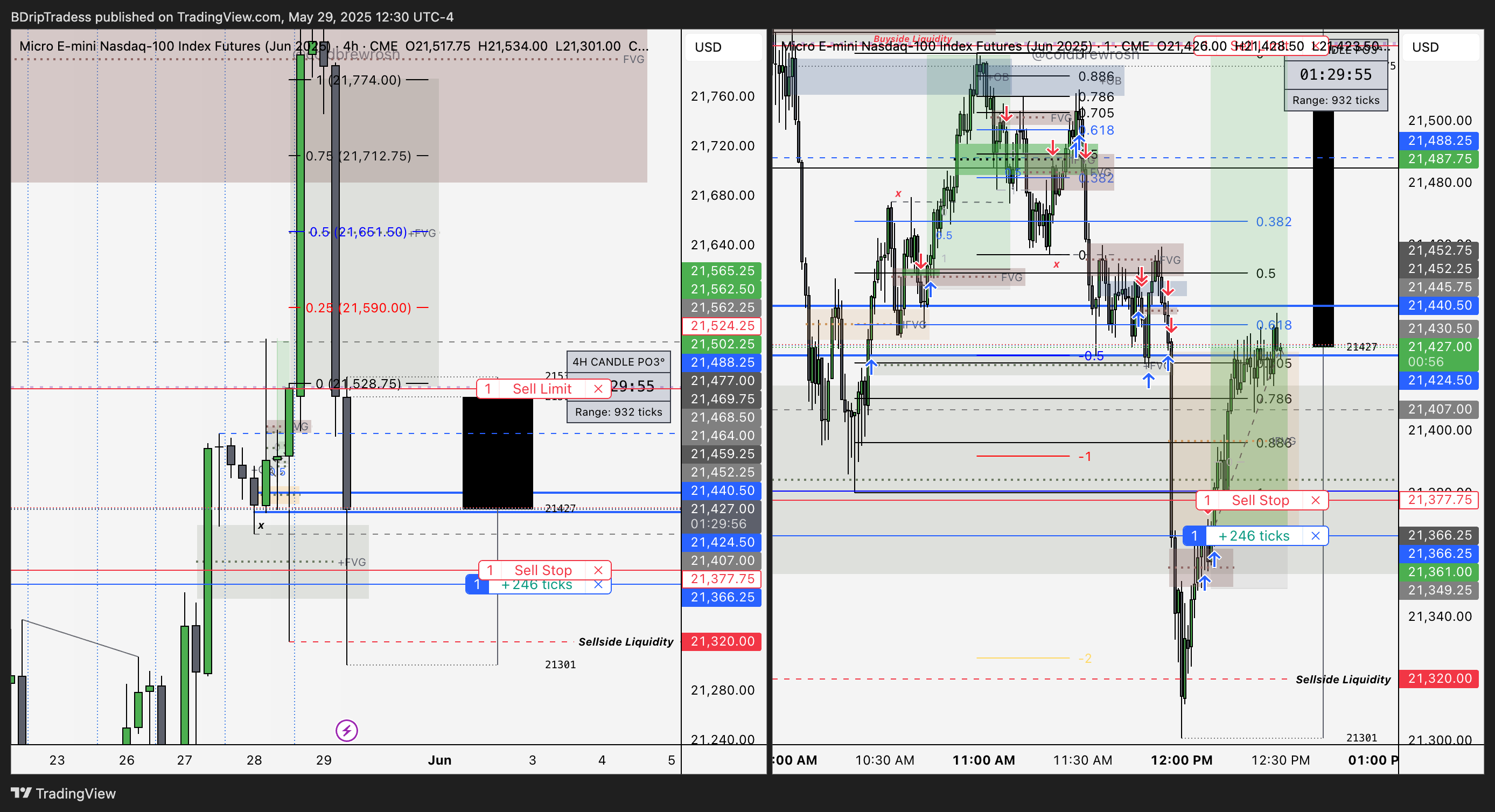This screenshot has height=812, width=1495.
Task: Click 12:00 PM on the 1-minute time axis
Action: 1182,760
